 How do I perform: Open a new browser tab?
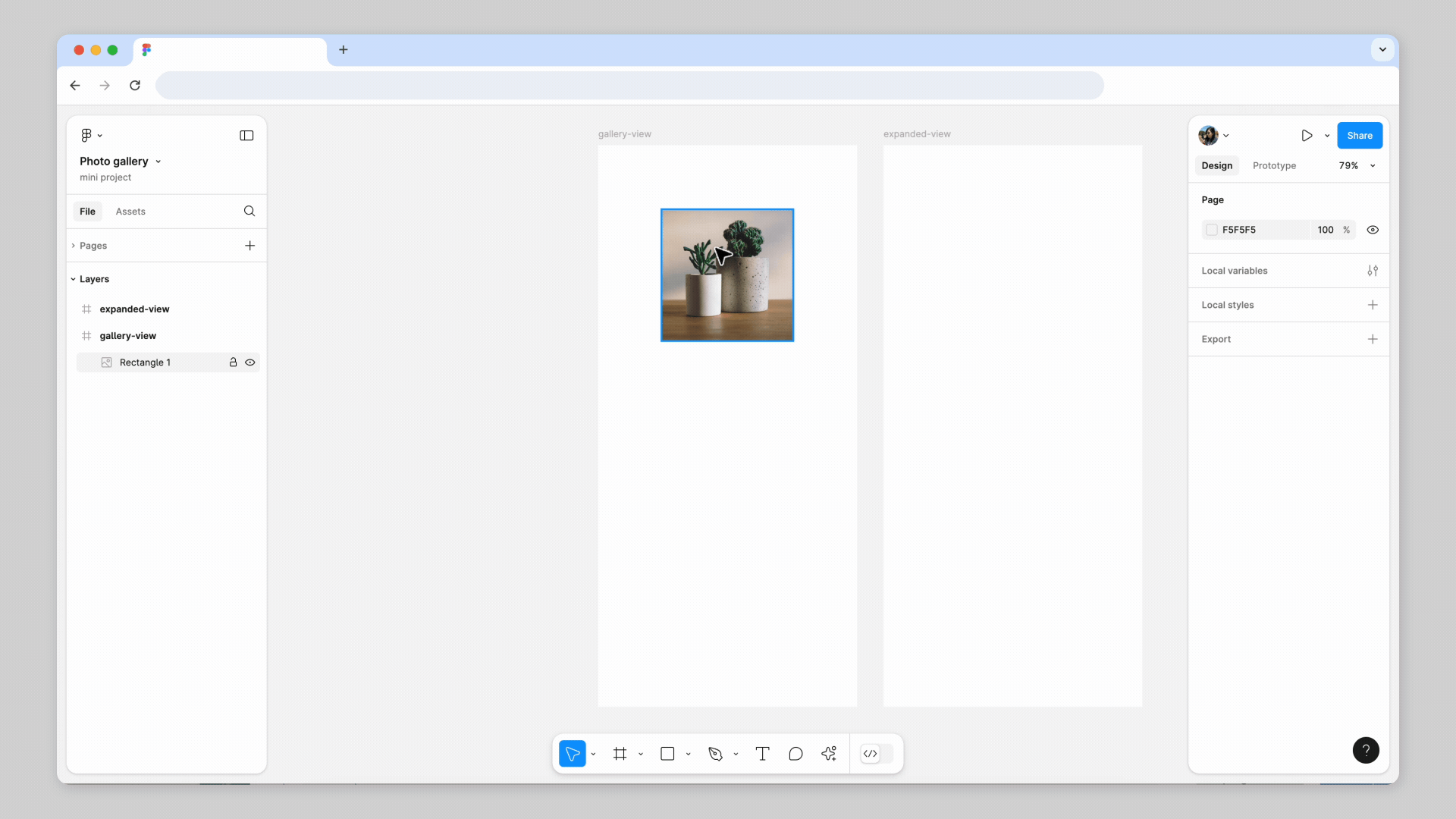344,50
